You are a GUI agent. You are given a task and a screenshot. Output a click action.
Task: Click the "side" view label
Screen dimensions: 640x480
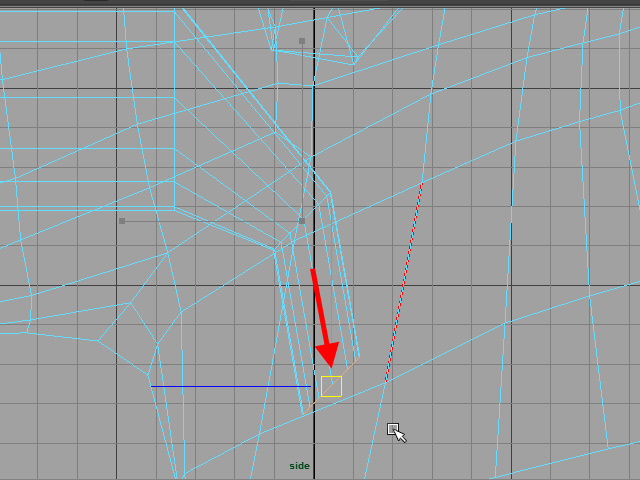300,466
